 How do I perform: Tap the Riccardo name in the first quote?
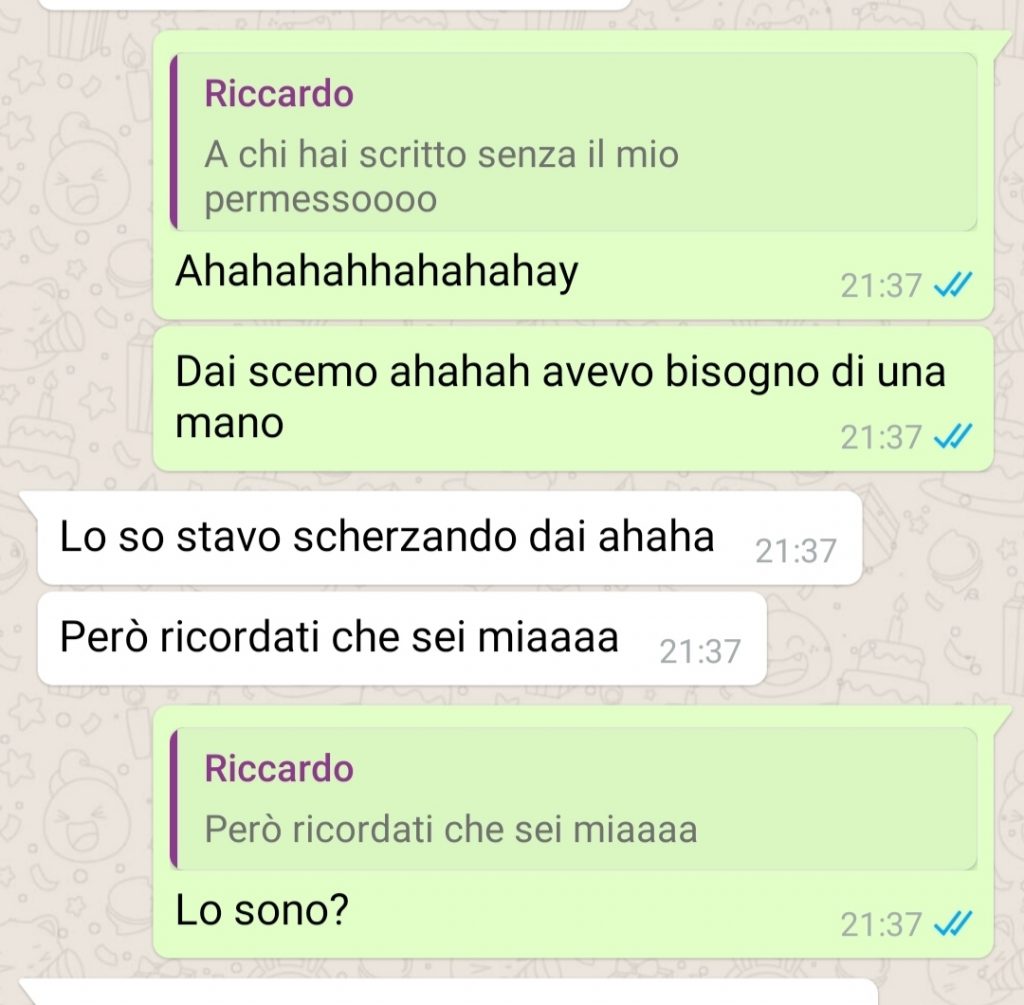tap(279, 93)
